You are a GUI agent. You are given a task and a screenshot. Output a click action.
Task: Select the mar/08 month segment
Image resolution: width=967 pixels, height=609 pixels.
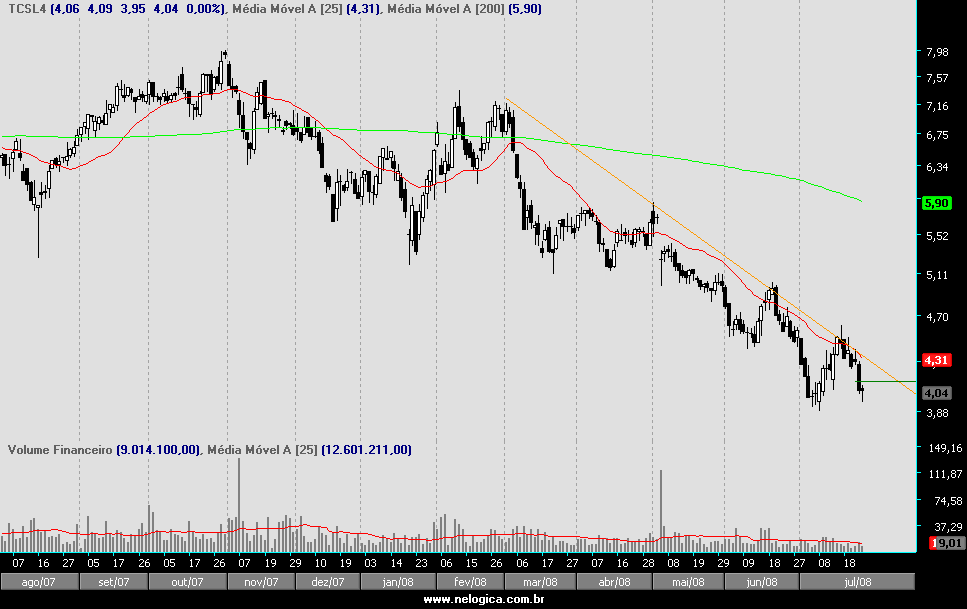[x=541, y=582]
